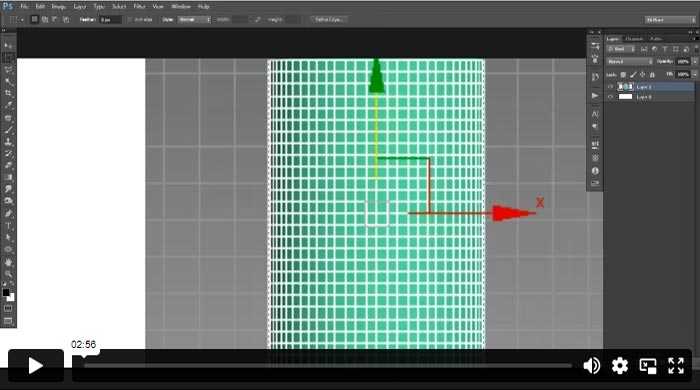Image resolution: width=700 pixels, height=390 pixels.
Task: Select the Brush tool
Action: point(8,130)
